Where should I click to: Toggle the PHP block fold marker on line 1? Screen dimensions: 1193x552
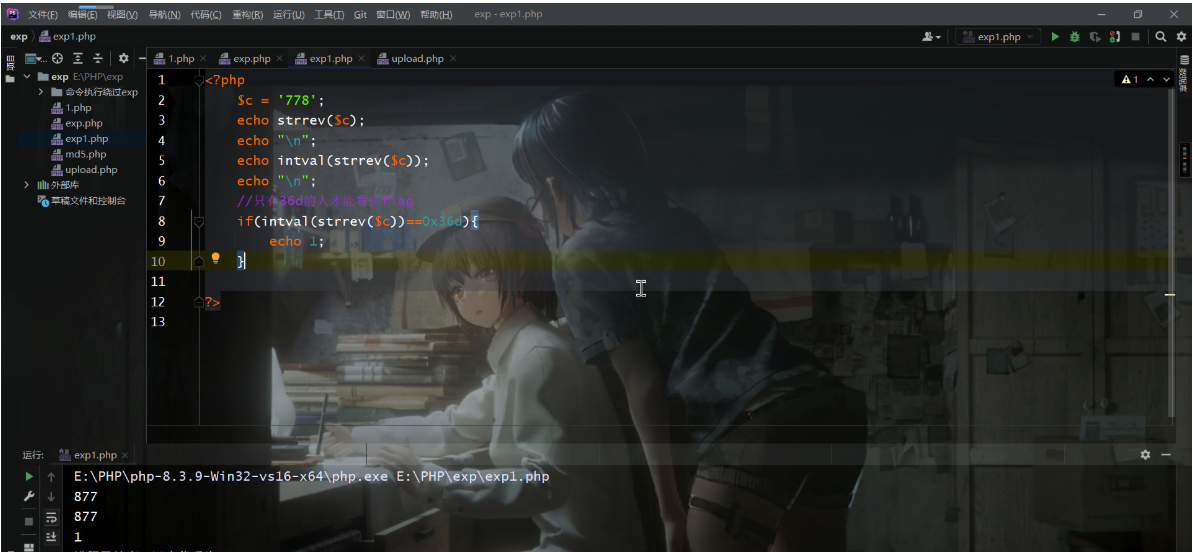[199, 80]
